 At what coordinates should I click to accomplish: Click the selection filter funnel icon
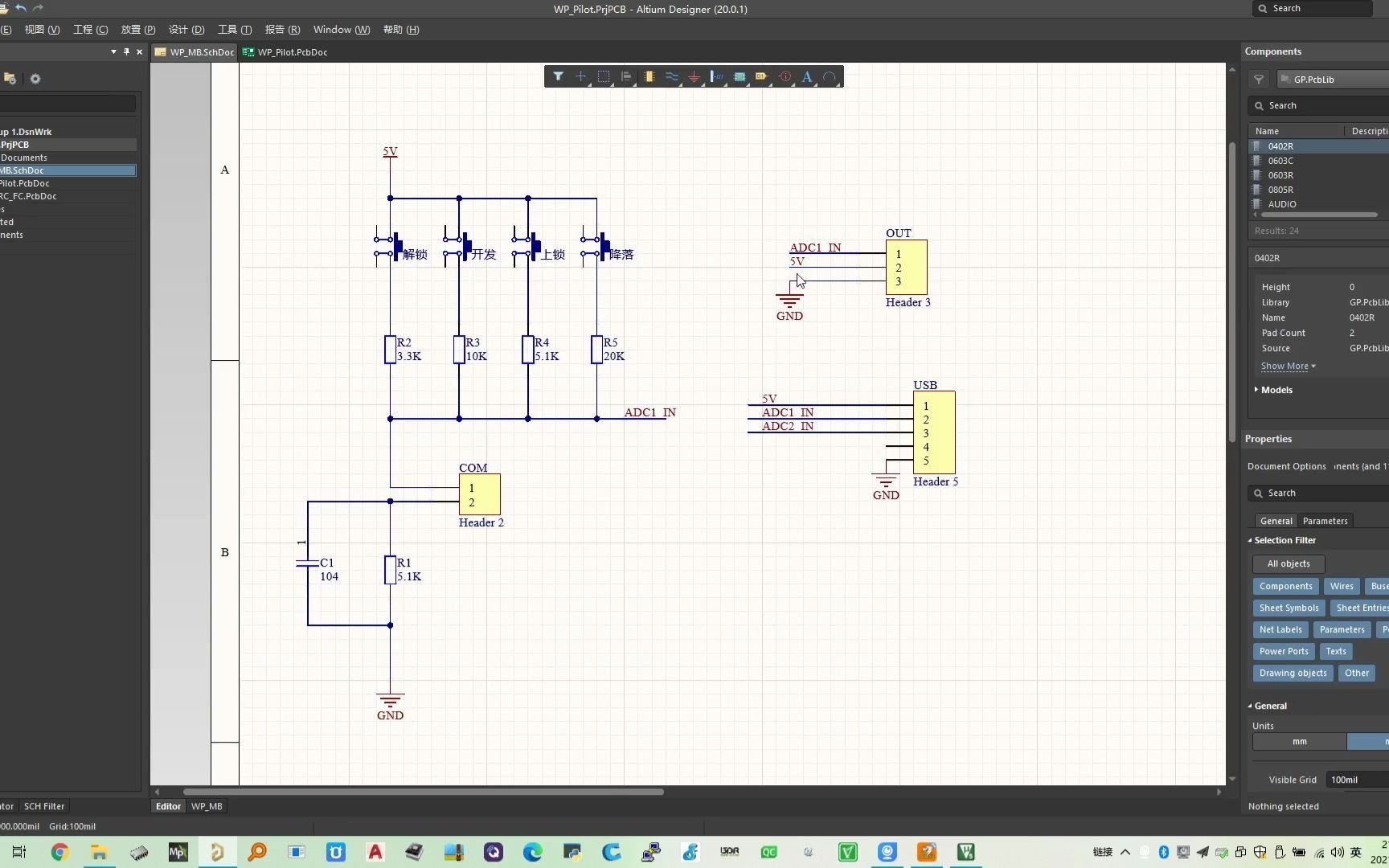558,77
